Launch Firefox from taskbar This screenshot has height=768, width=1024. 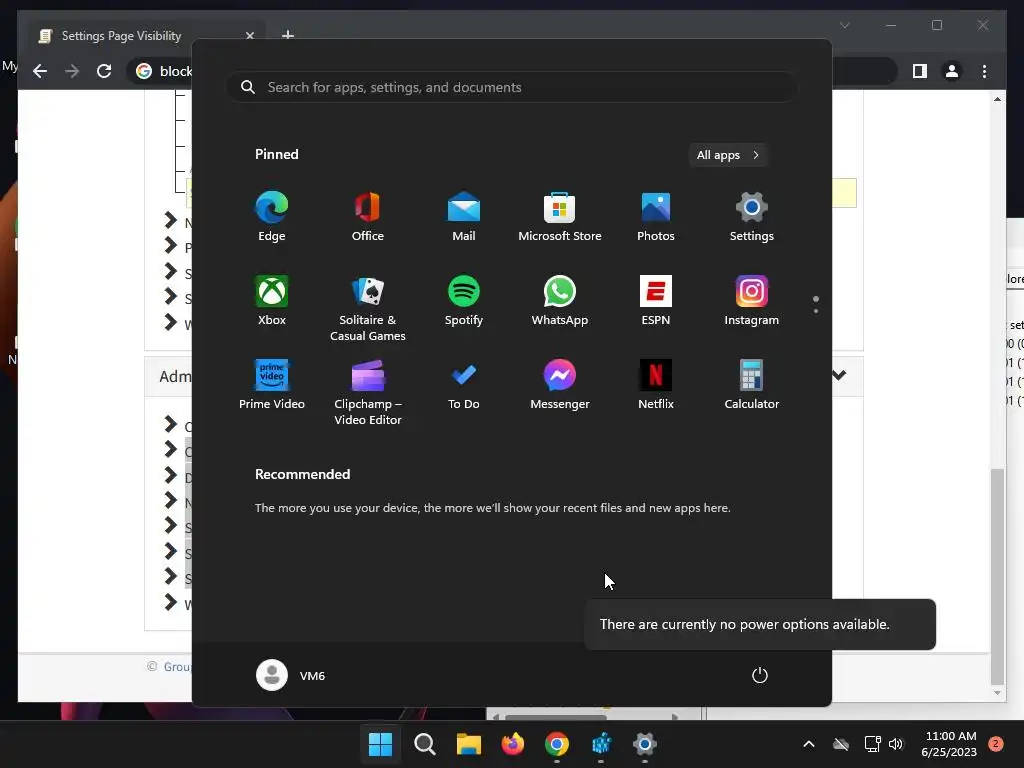tap(513, 744)
